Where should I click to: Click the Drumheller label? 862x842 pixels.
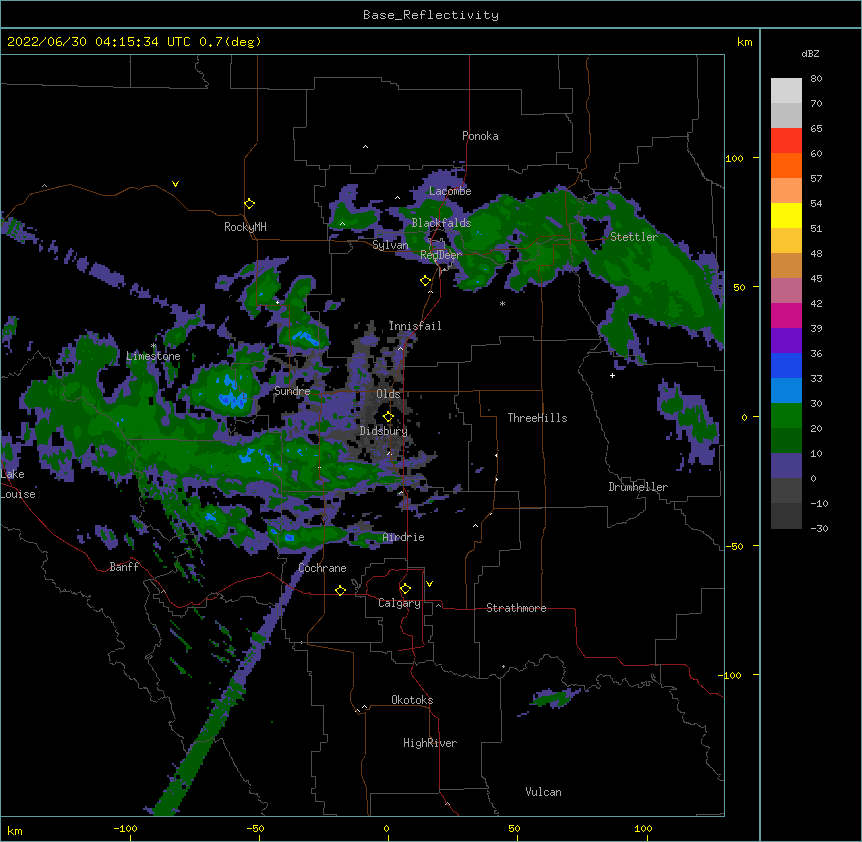point(638,487)
